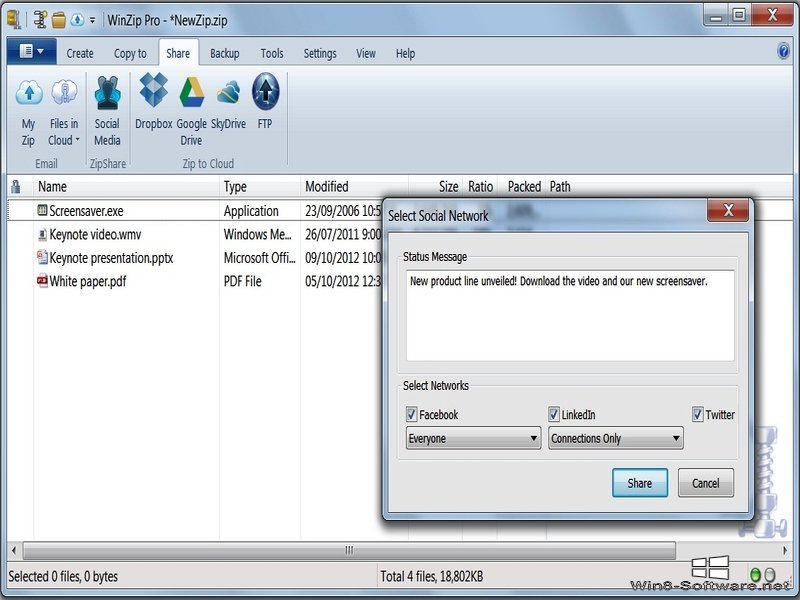Click the My Zip email icon
This screenshot has height=600, width=800.
29,110
